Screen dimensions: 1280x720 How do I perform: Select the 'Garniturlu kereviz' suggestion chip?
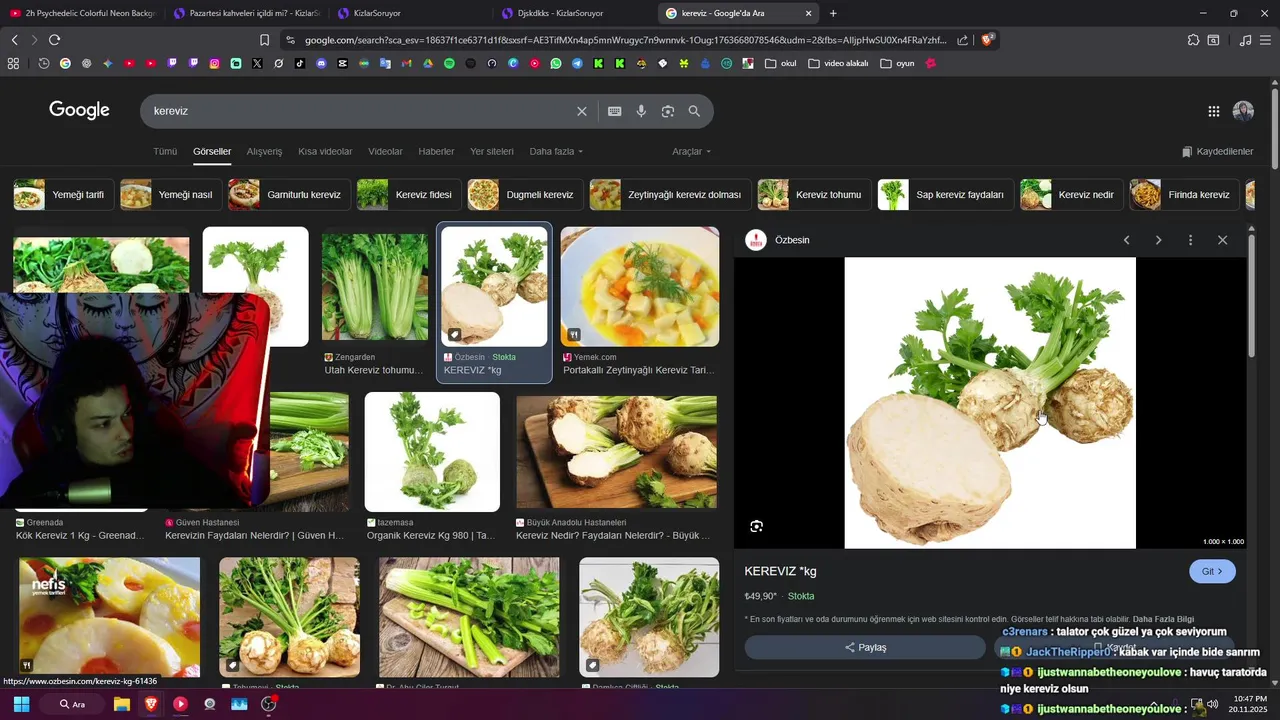[x=289, y=194]
